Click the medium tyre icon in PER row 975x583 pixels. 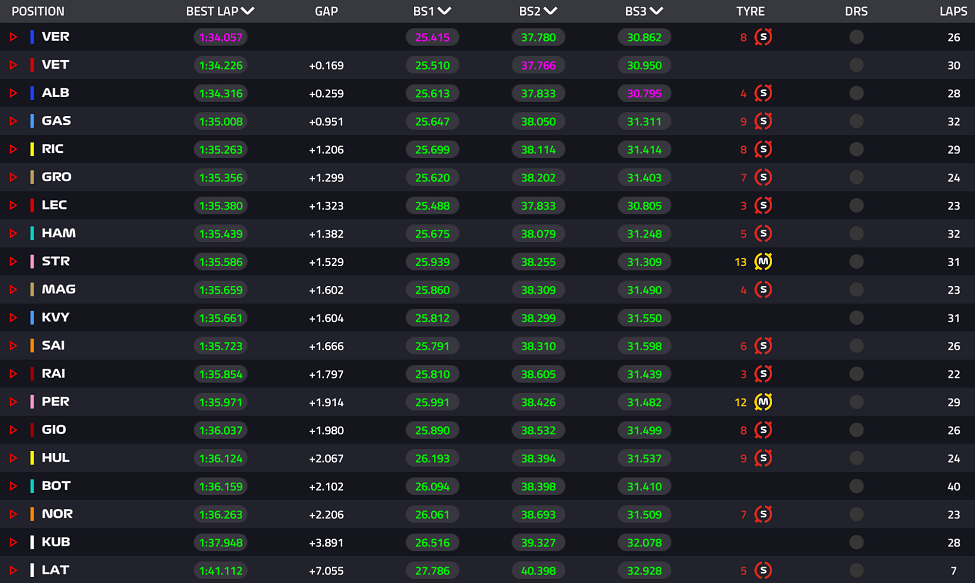763,402
